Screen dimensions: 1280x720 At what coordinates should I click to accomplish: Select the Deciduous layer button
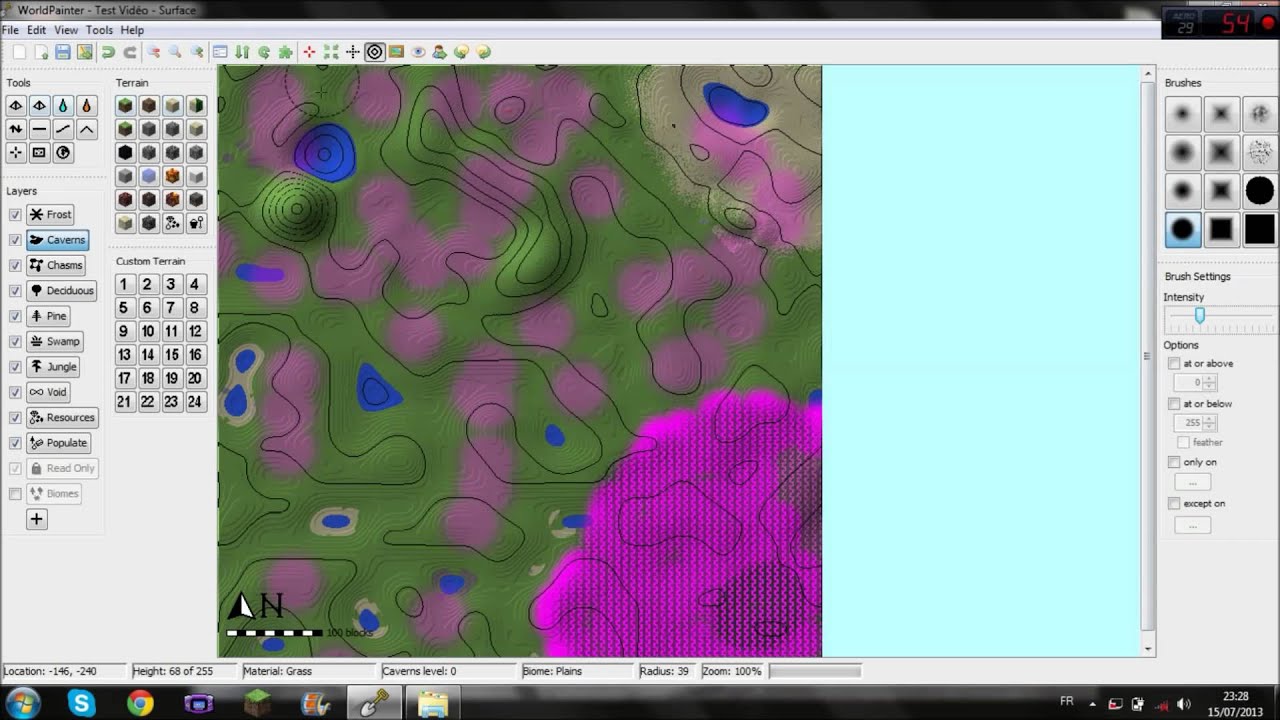tap(62, 291)
